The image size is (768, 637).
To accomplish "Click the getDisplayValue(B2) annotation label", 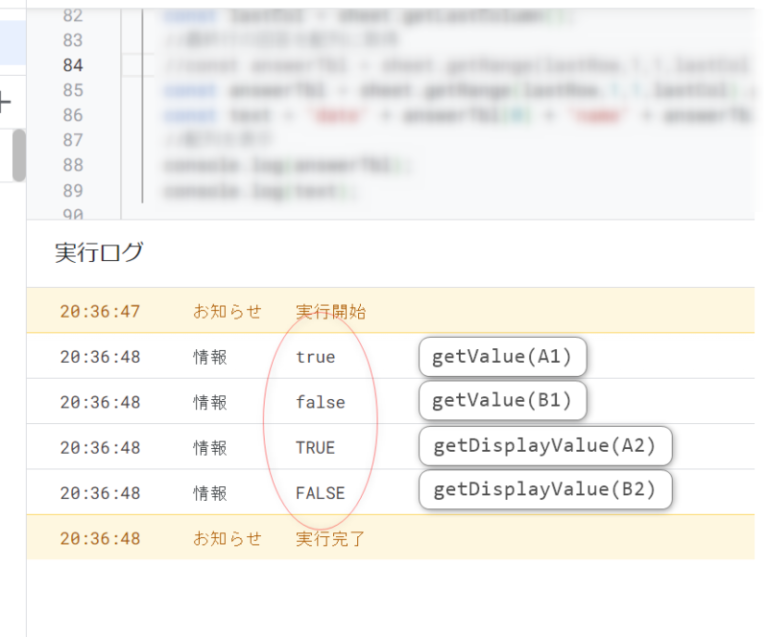I will tap(545, 490).
